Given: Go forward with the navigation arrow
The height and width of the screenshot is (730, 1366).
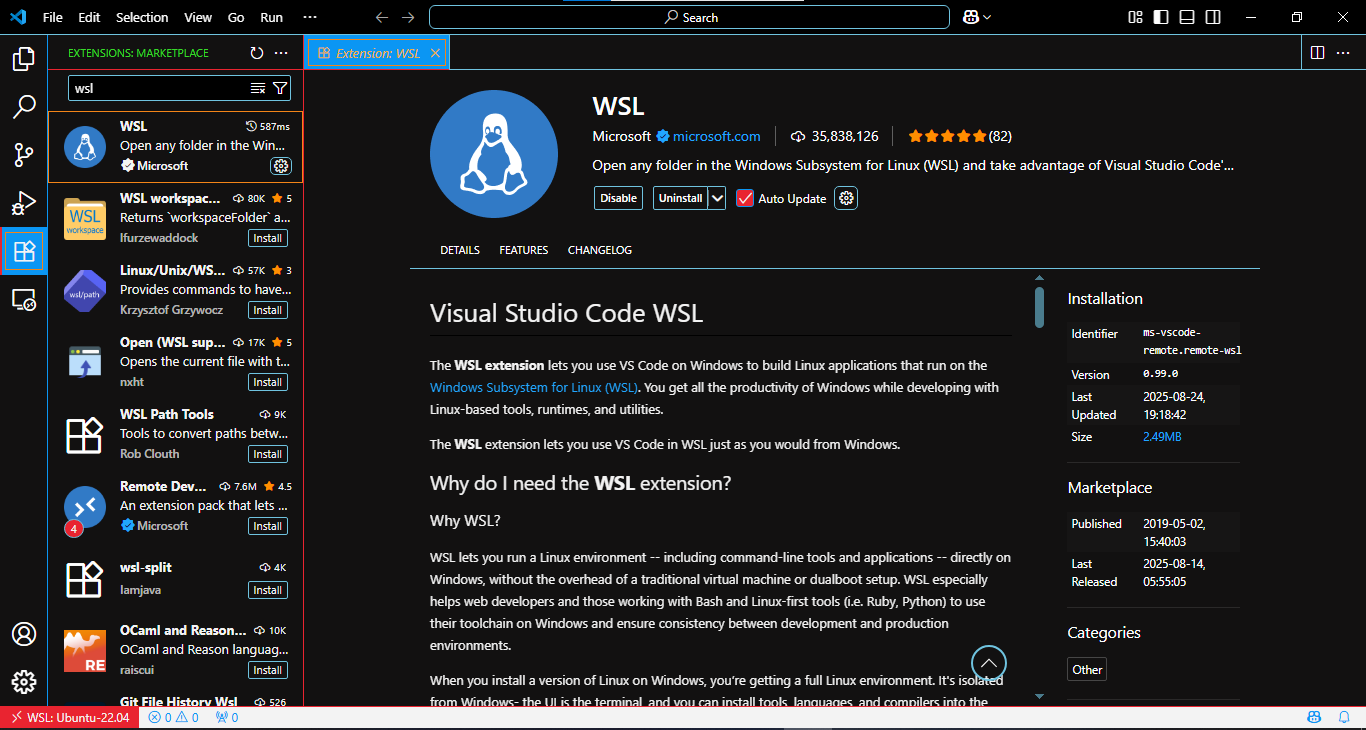Looking at the screenshot, I should [x=407, y=17].
